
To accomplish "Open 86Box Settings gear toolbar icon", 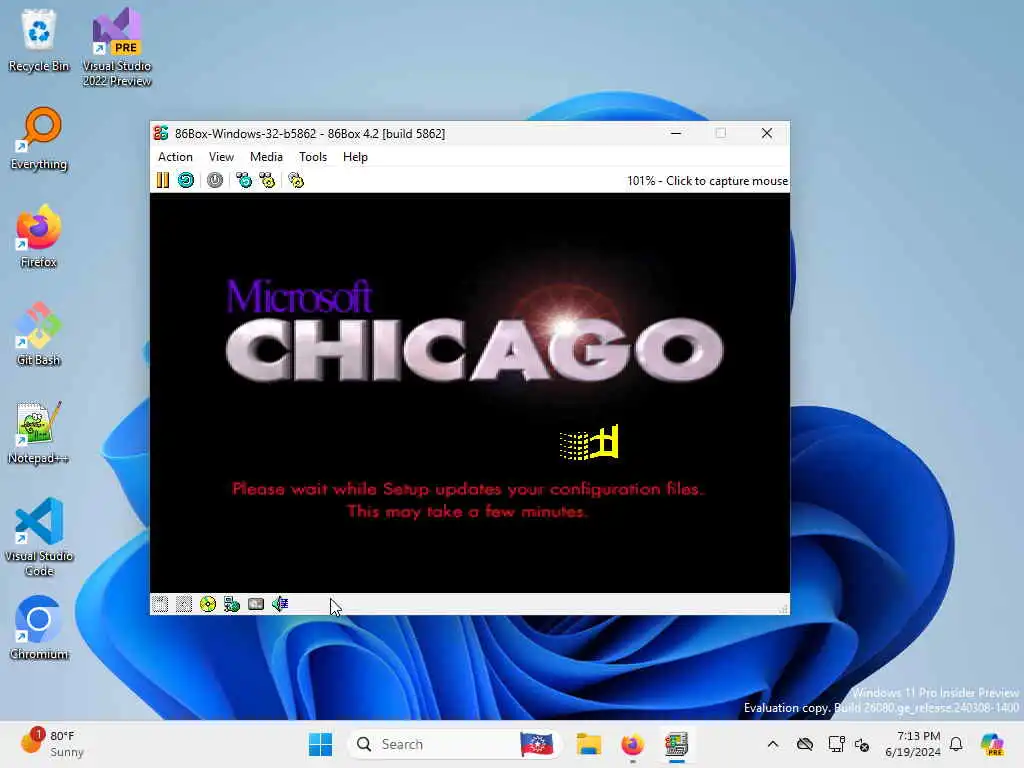I will point(296,180).
